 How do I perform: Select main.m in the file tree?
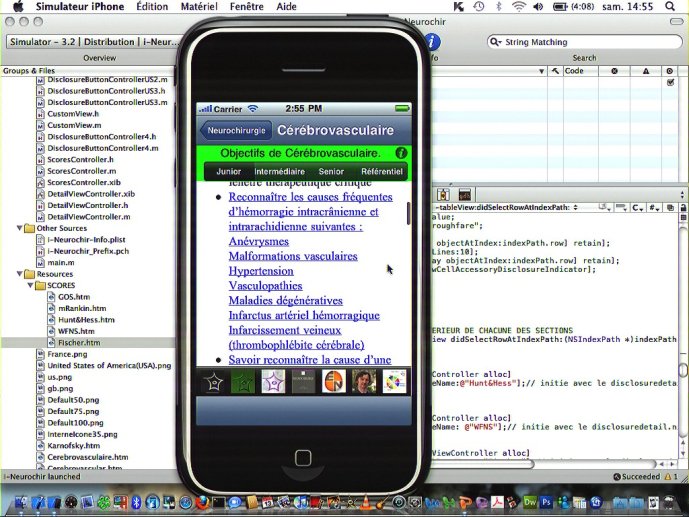tap(61, 263)
